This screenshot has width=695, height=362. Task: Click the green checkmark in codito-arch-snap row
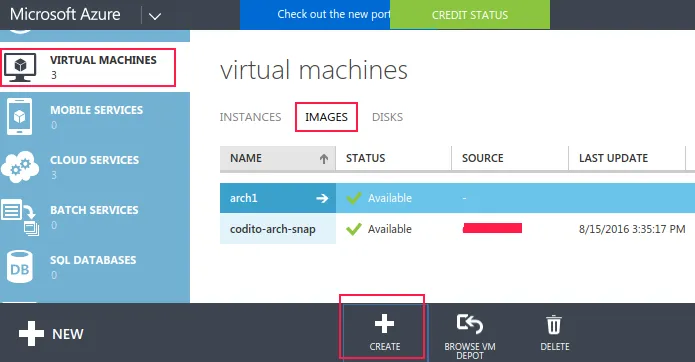coord(354,229)
